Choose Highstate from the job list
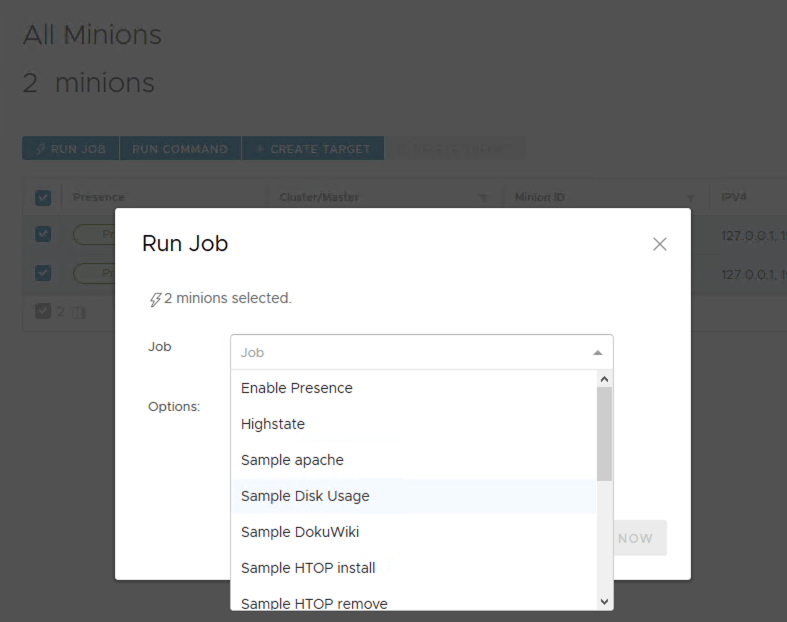Screen dimensions: 787x622 [x=273, y=424]
